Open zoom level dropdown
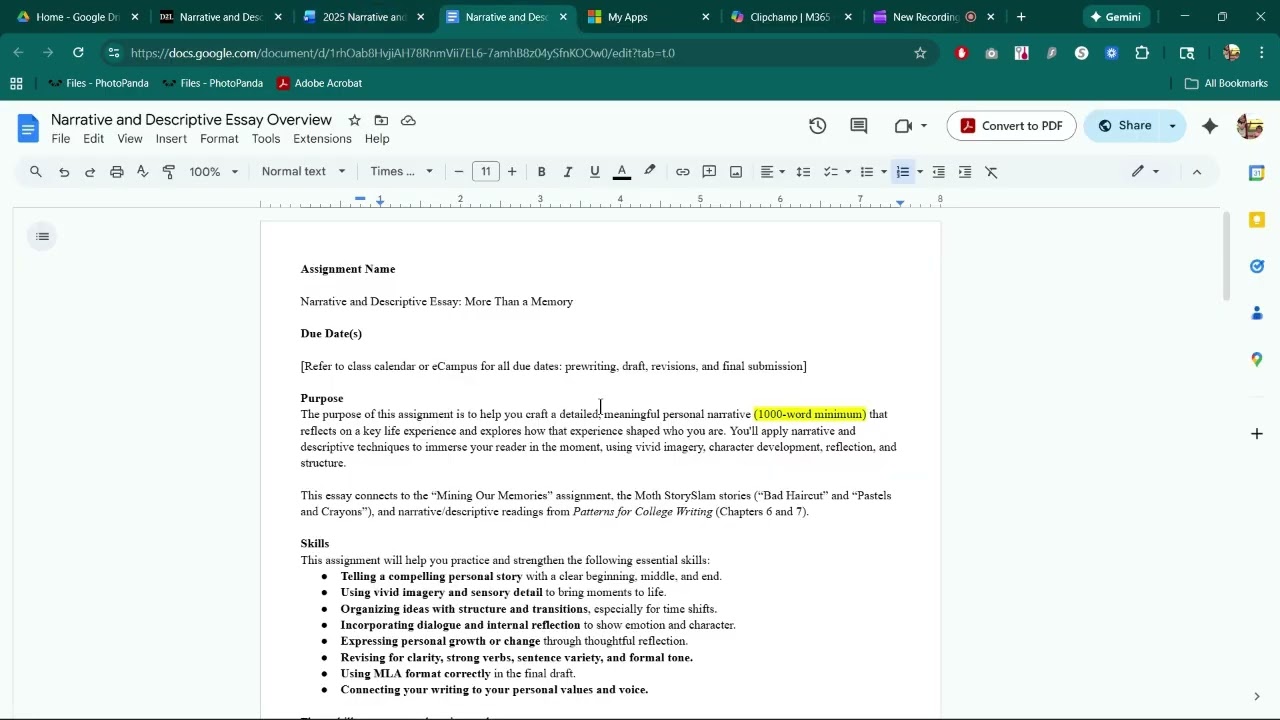The image size is (1280, 720). coord(214,172)
